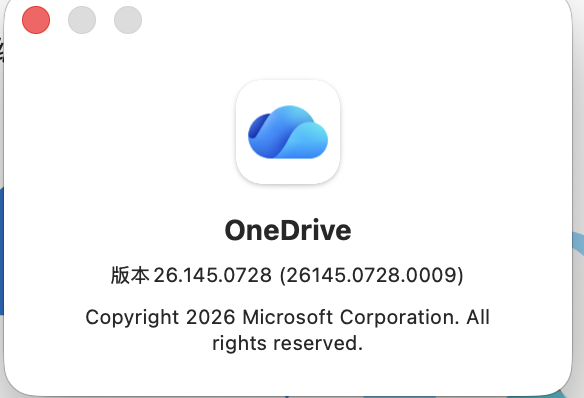Viewport: 584px width, 398px height.
Task: Click the OneDrive cloud app icon
Action: coord(288,132)
